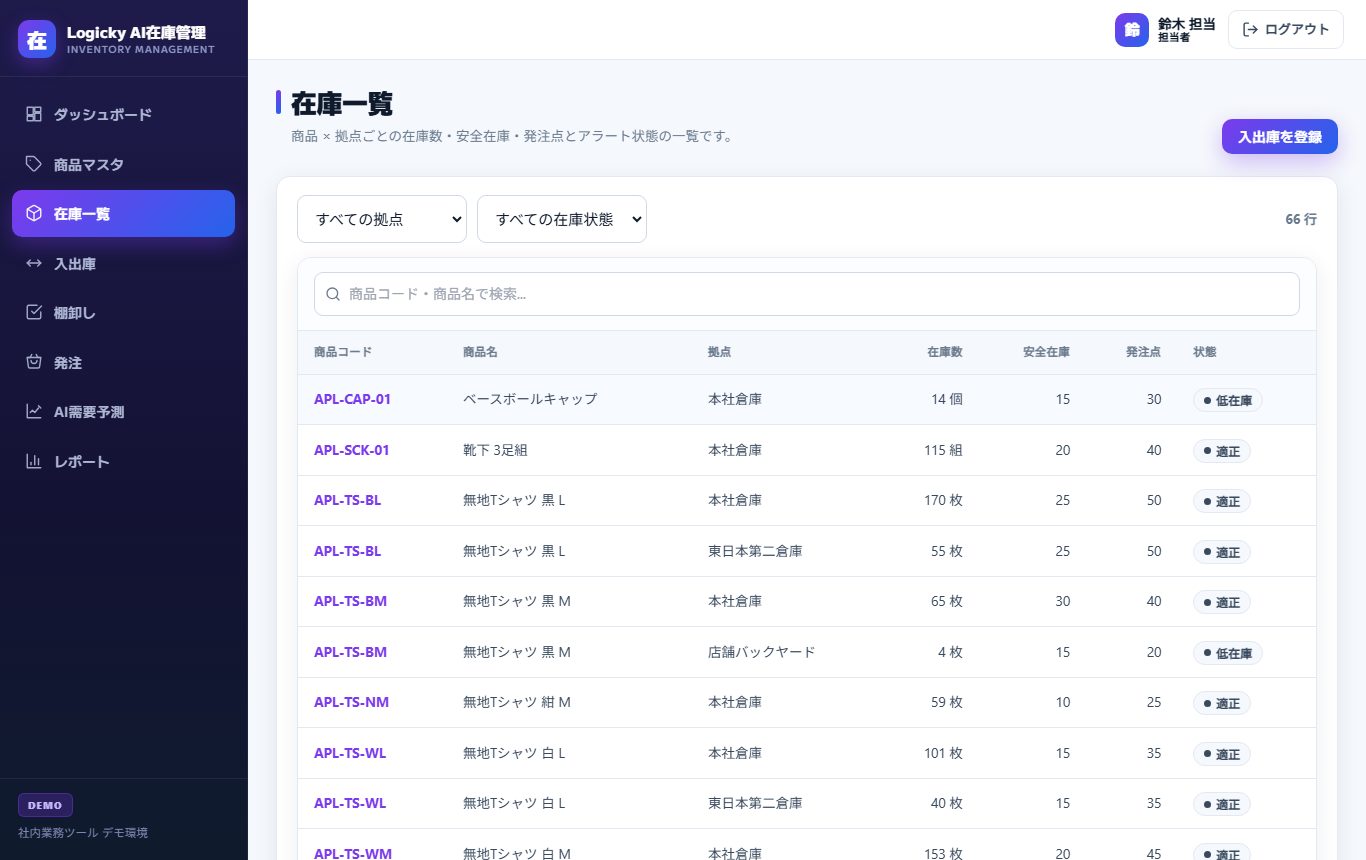
Task: Open product link APL-TS-NM
Action: tap(351, 702)
